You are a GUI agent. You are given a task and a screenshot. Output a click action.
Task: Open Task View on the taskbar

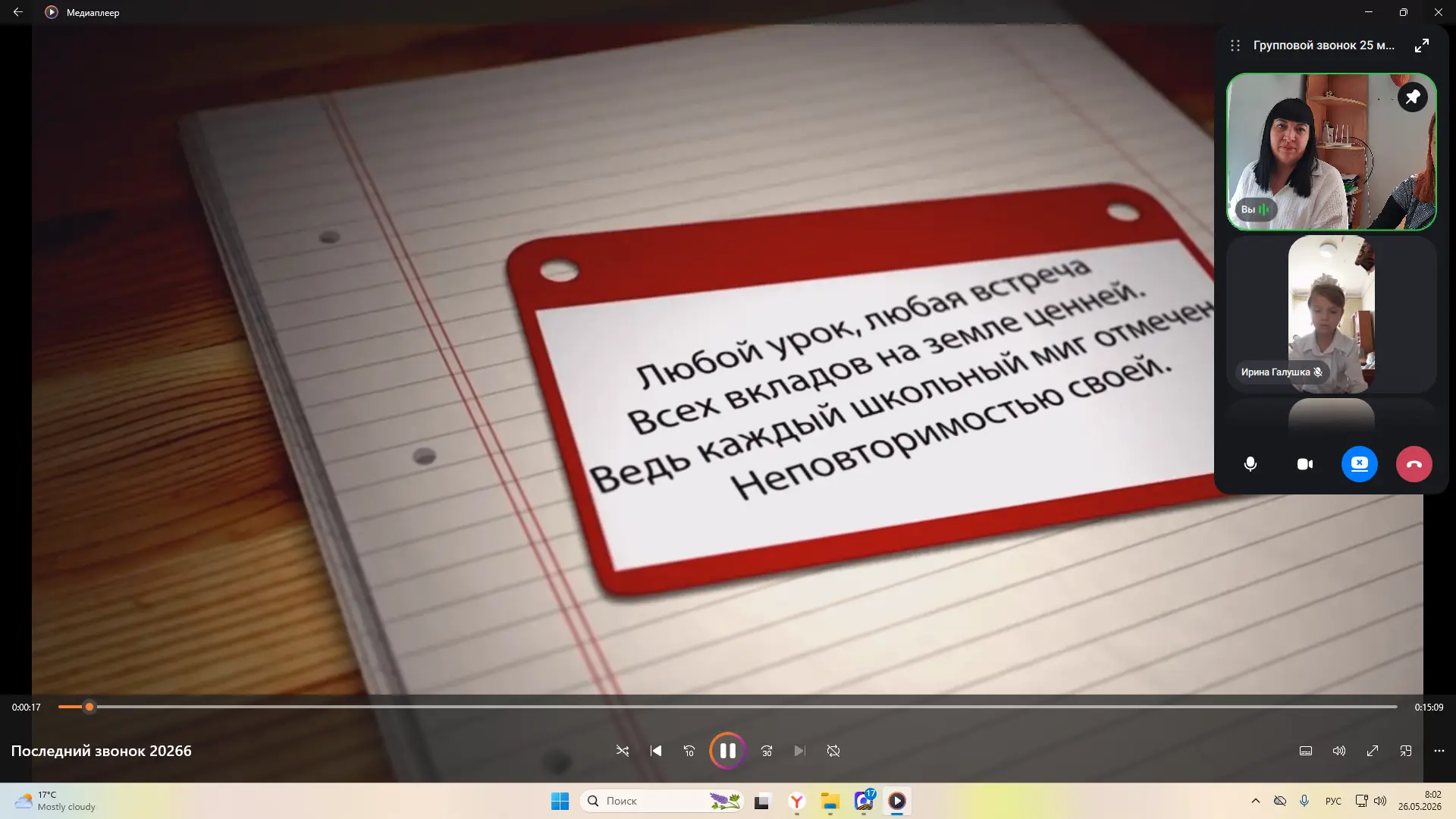tap(762, 801)
